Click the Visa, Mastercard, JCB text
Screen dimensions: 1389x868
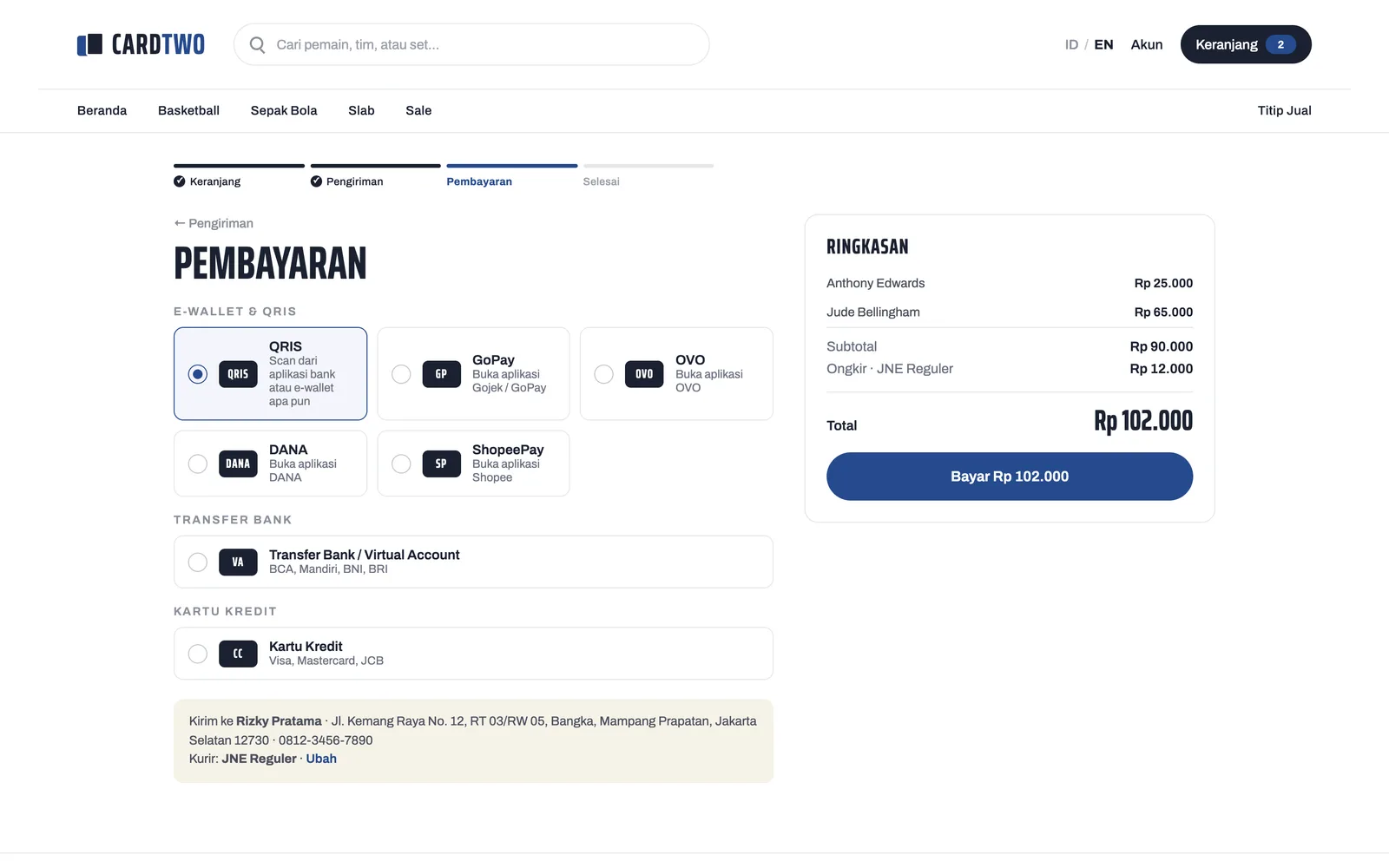326,661
